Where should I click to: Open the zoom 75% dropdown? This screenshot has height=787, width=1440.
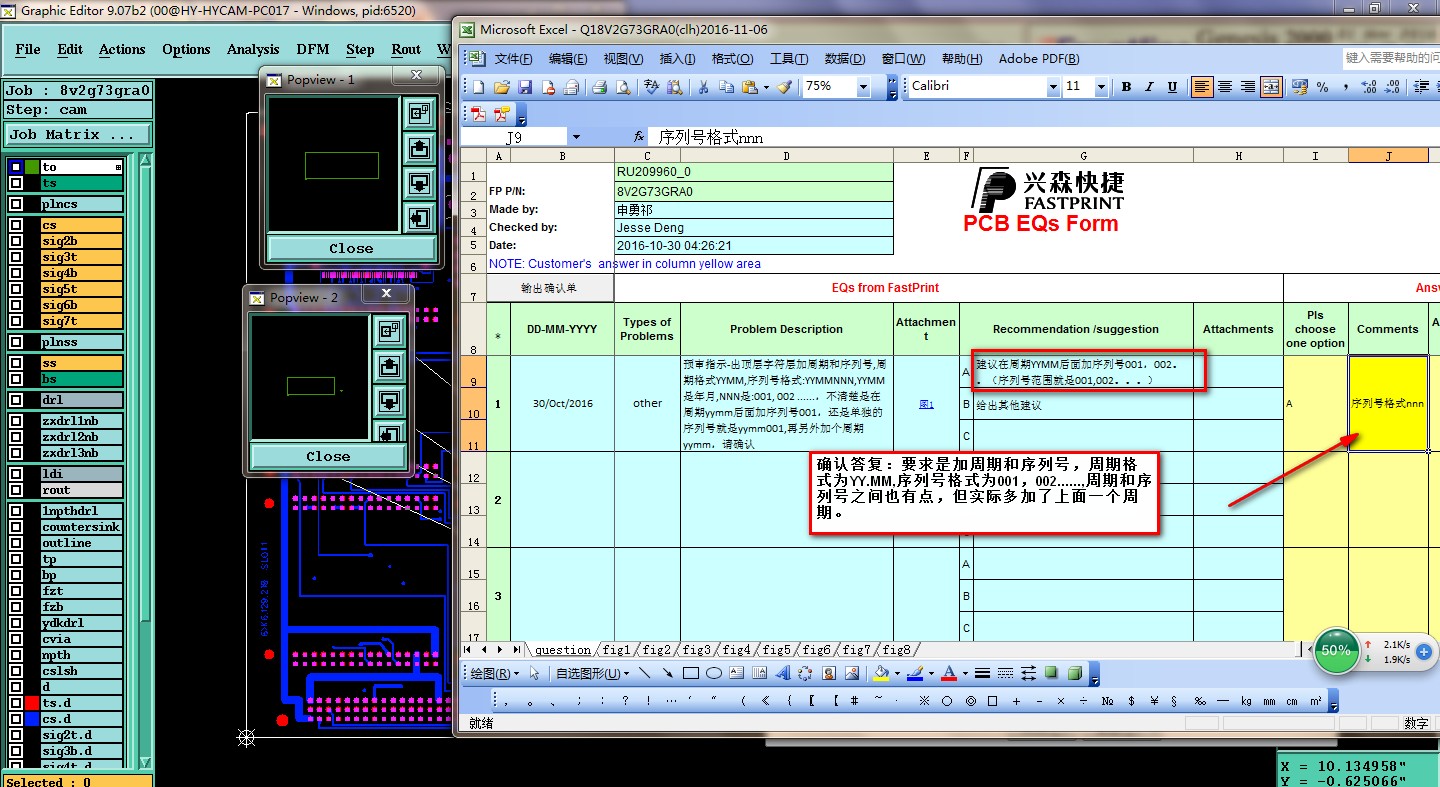click(x=863, y=87)
